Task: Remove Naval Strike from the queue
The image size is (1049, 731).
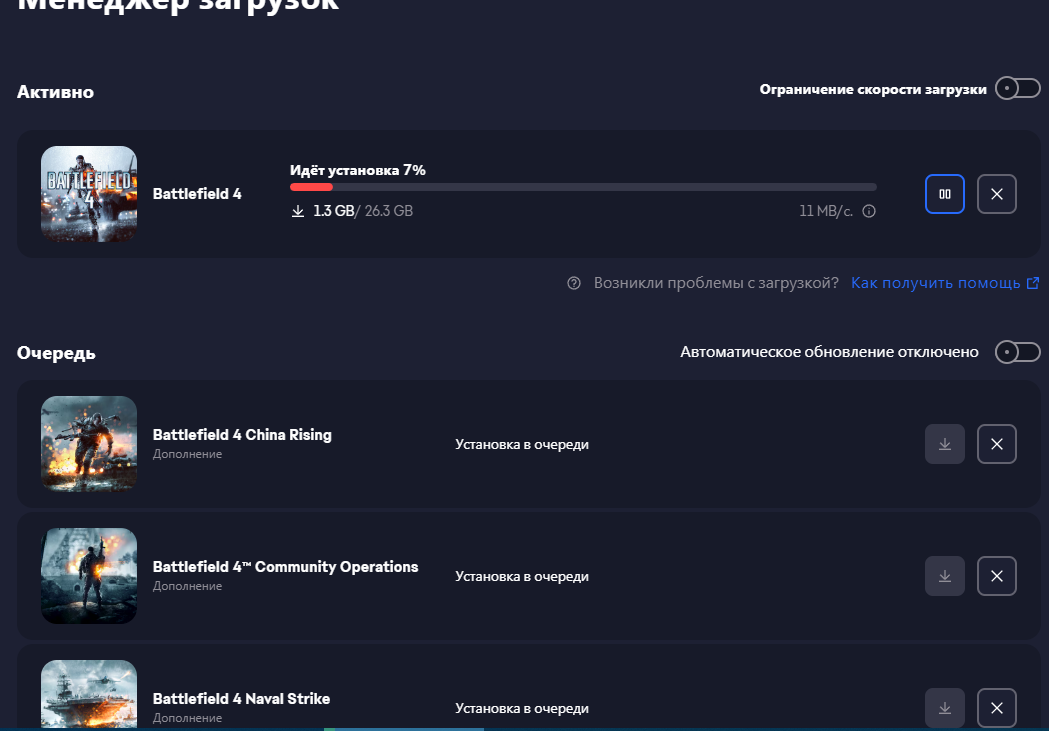Action: point(997,708)
